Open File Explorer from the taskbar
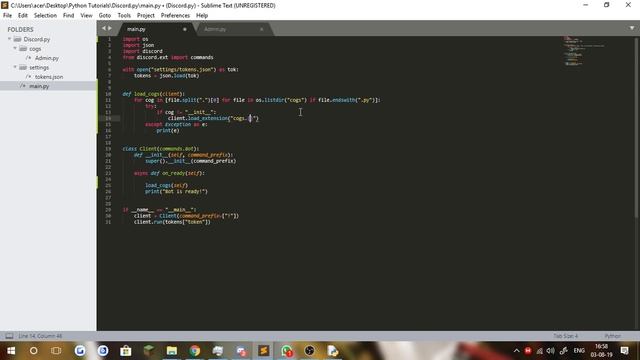The height and width of the screenshot is (360, 640). point(171,351)
